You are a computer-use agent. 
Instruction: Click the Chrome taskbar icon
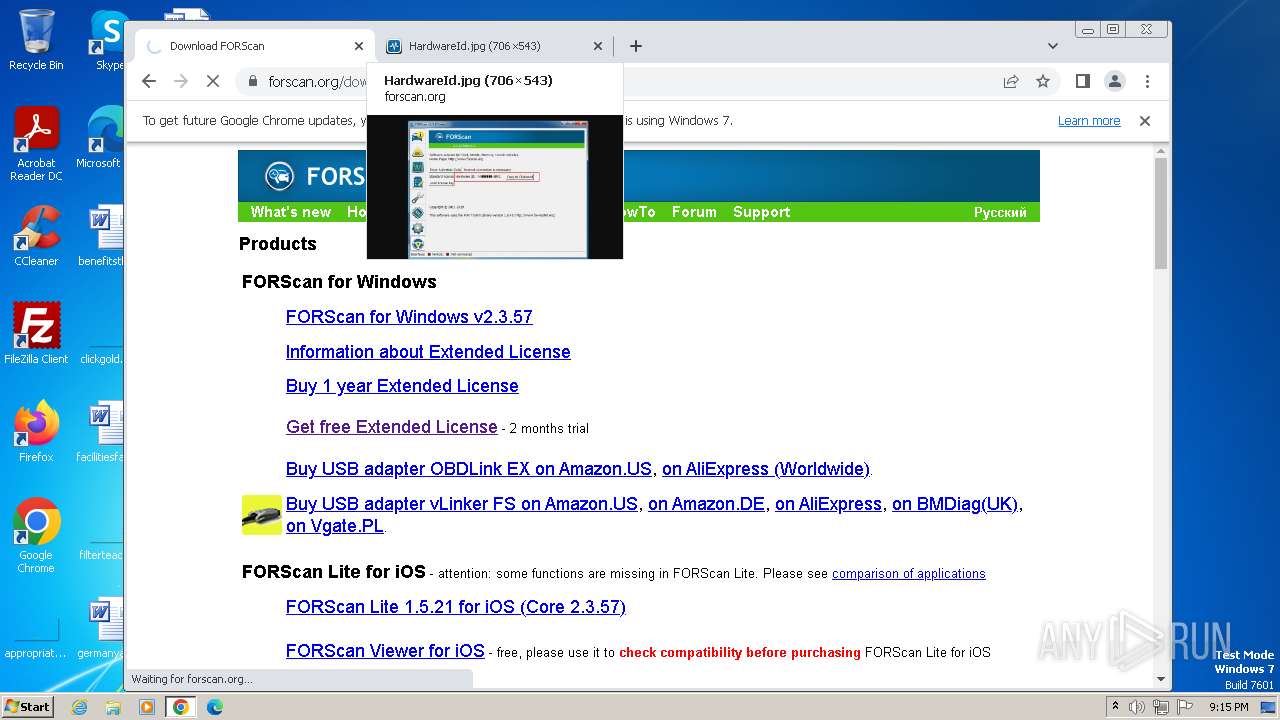pos(181,707)
